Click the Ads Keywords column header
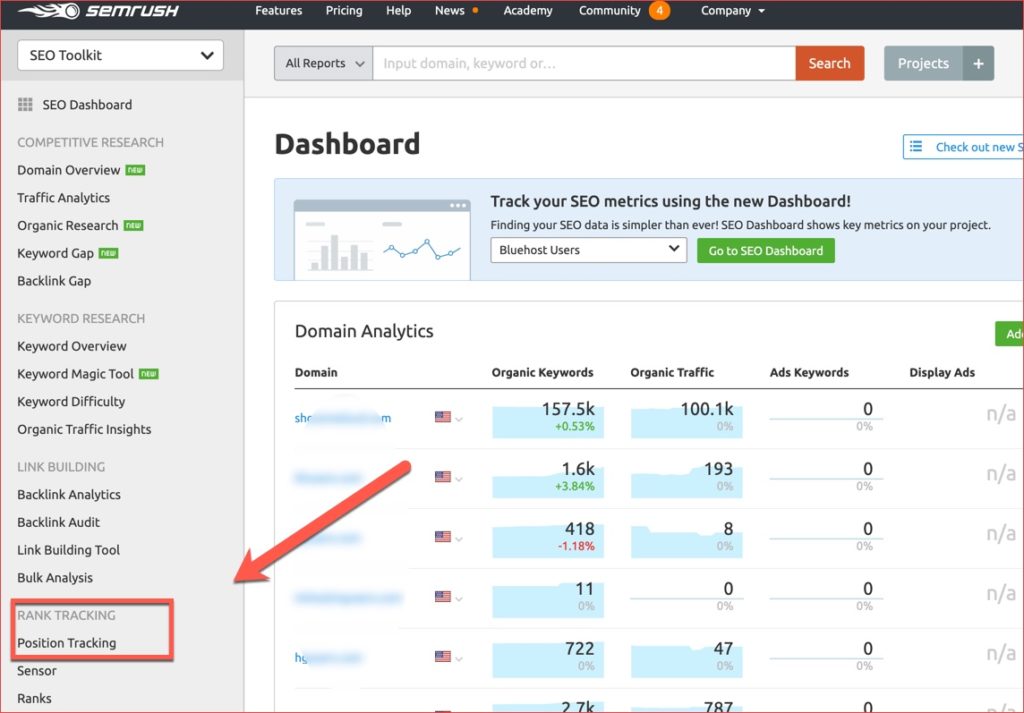 [809, 372]
